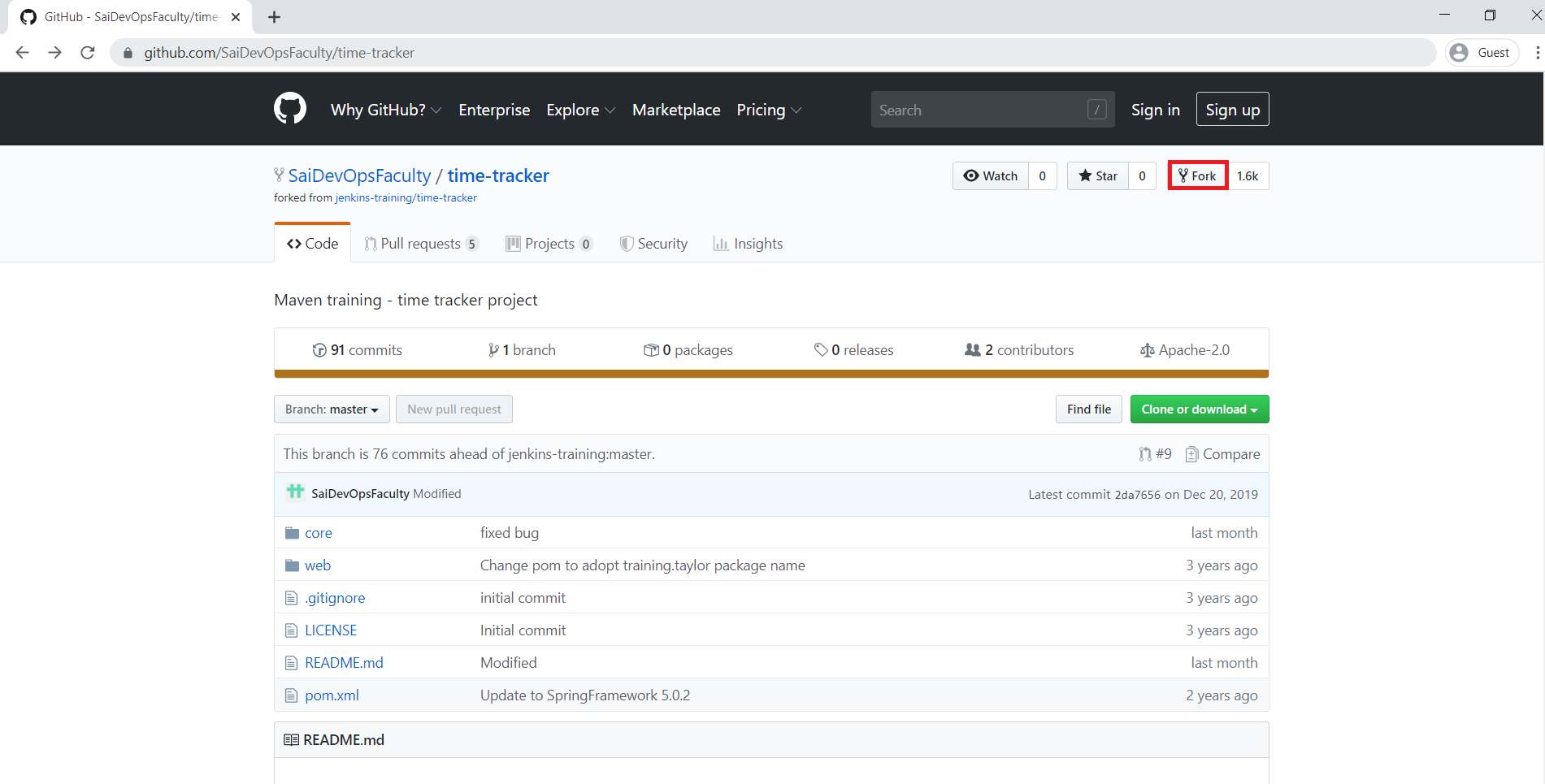Watch the repository
Viewport: 1545px width, 784px height.
pyautogui.click(x=991, y=176)
